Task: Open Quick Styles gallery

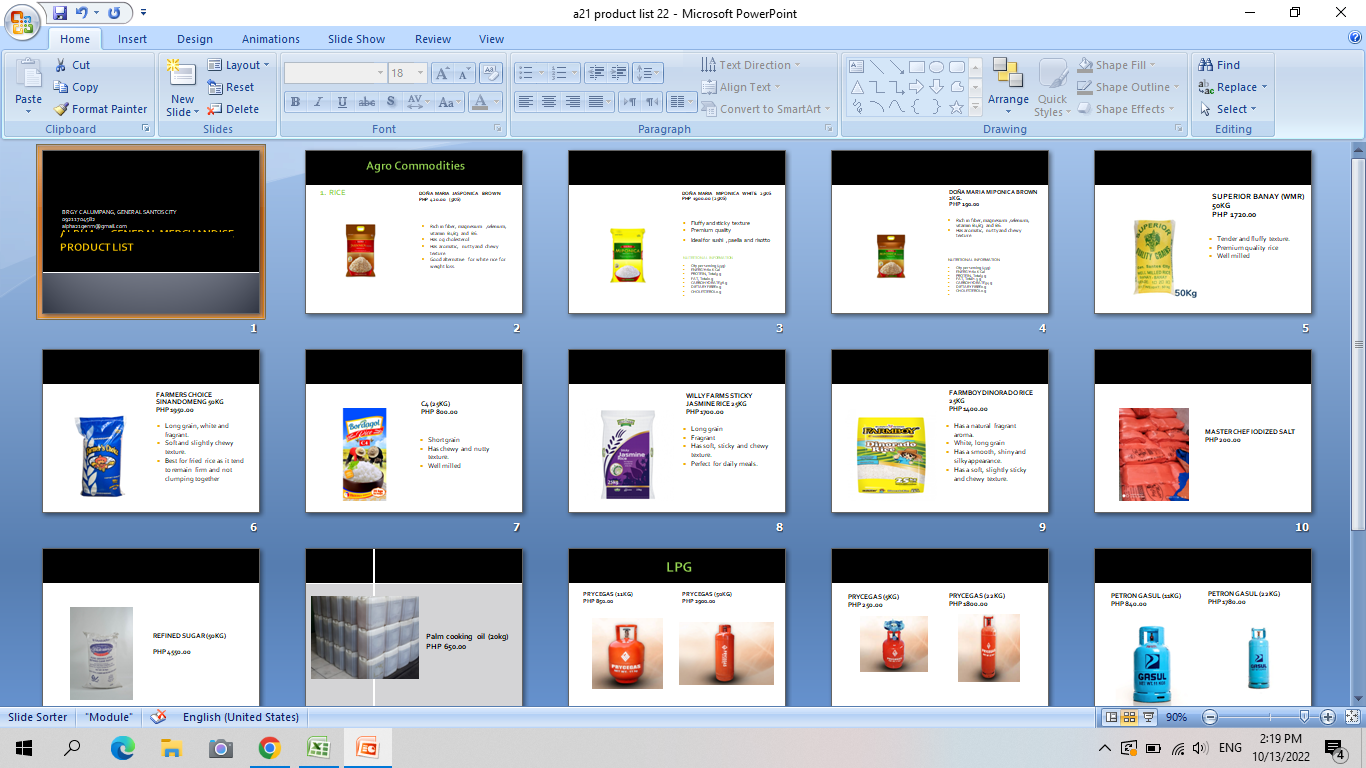Action: [1052, 88]
